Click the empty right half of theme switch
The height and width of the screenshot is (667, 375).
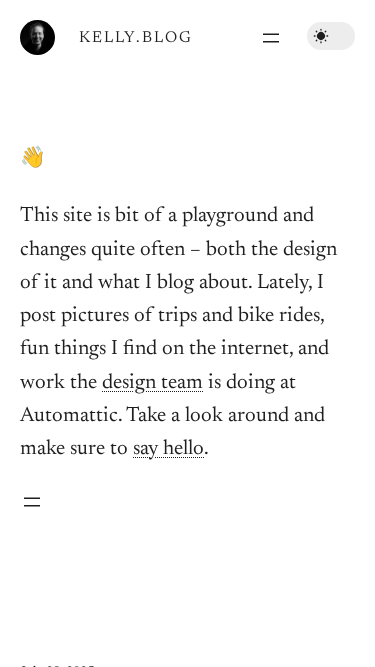pos(343,36)
